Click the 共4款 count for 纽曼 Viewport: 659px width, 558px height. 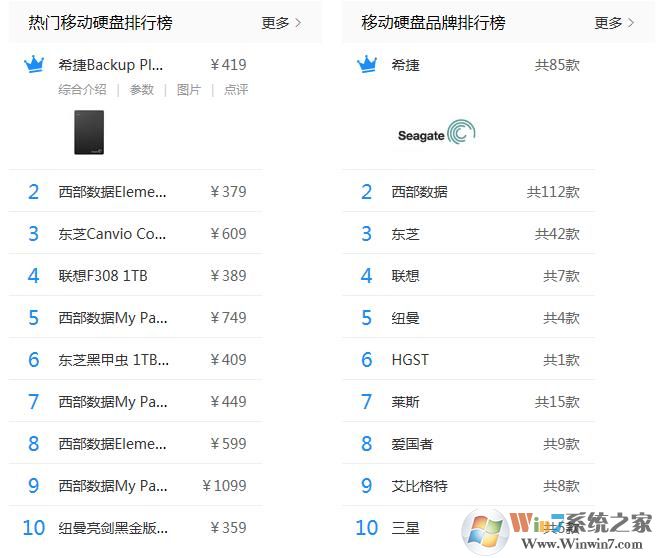tap(561, 318)
